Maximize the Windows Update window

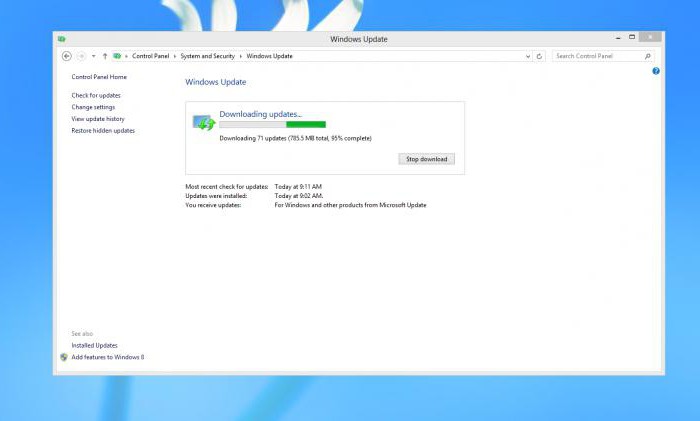(x=632, y=37)
